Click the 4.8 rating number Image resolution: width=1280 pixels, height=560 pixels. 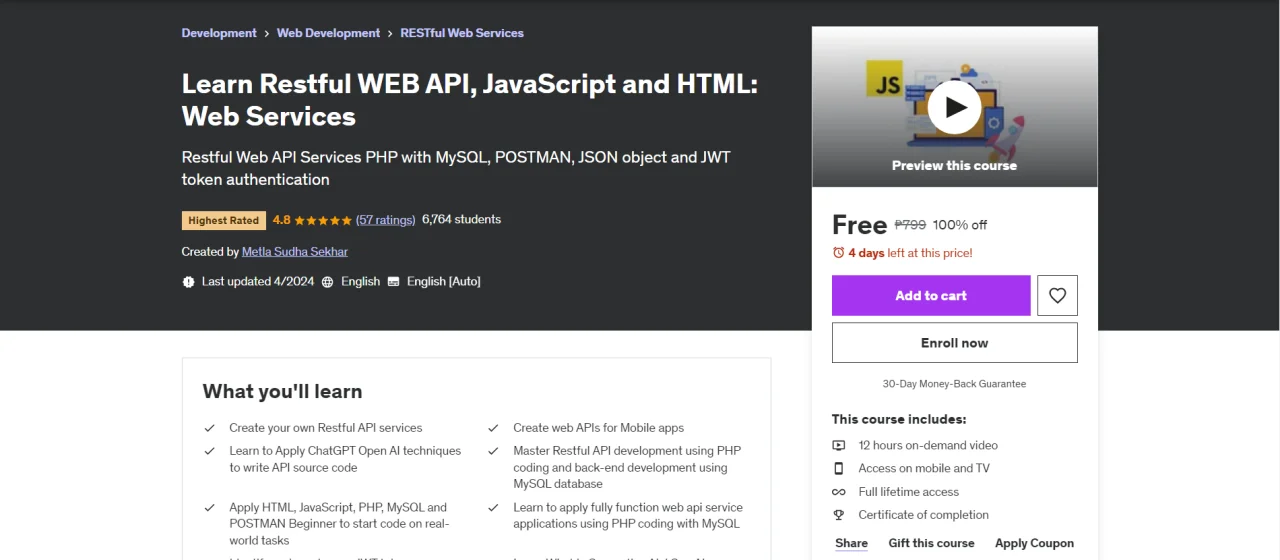281,220
